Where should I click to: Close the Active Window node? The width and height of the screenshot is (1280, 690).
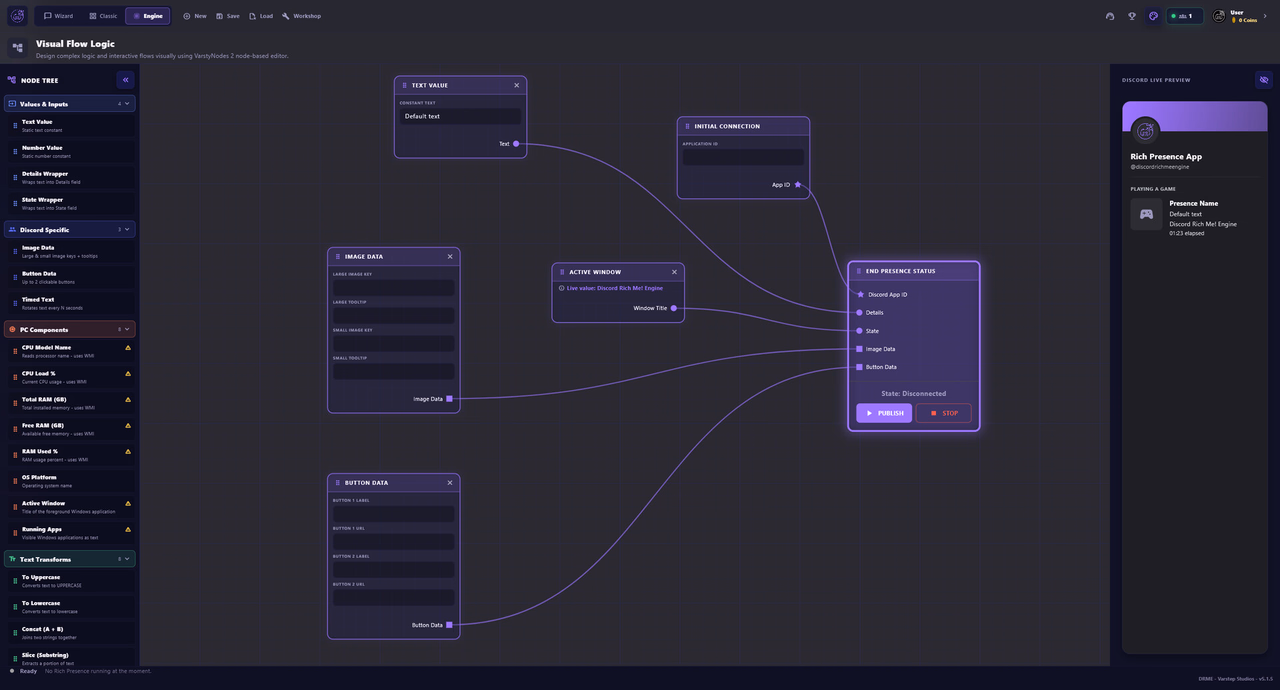(674, 272)
